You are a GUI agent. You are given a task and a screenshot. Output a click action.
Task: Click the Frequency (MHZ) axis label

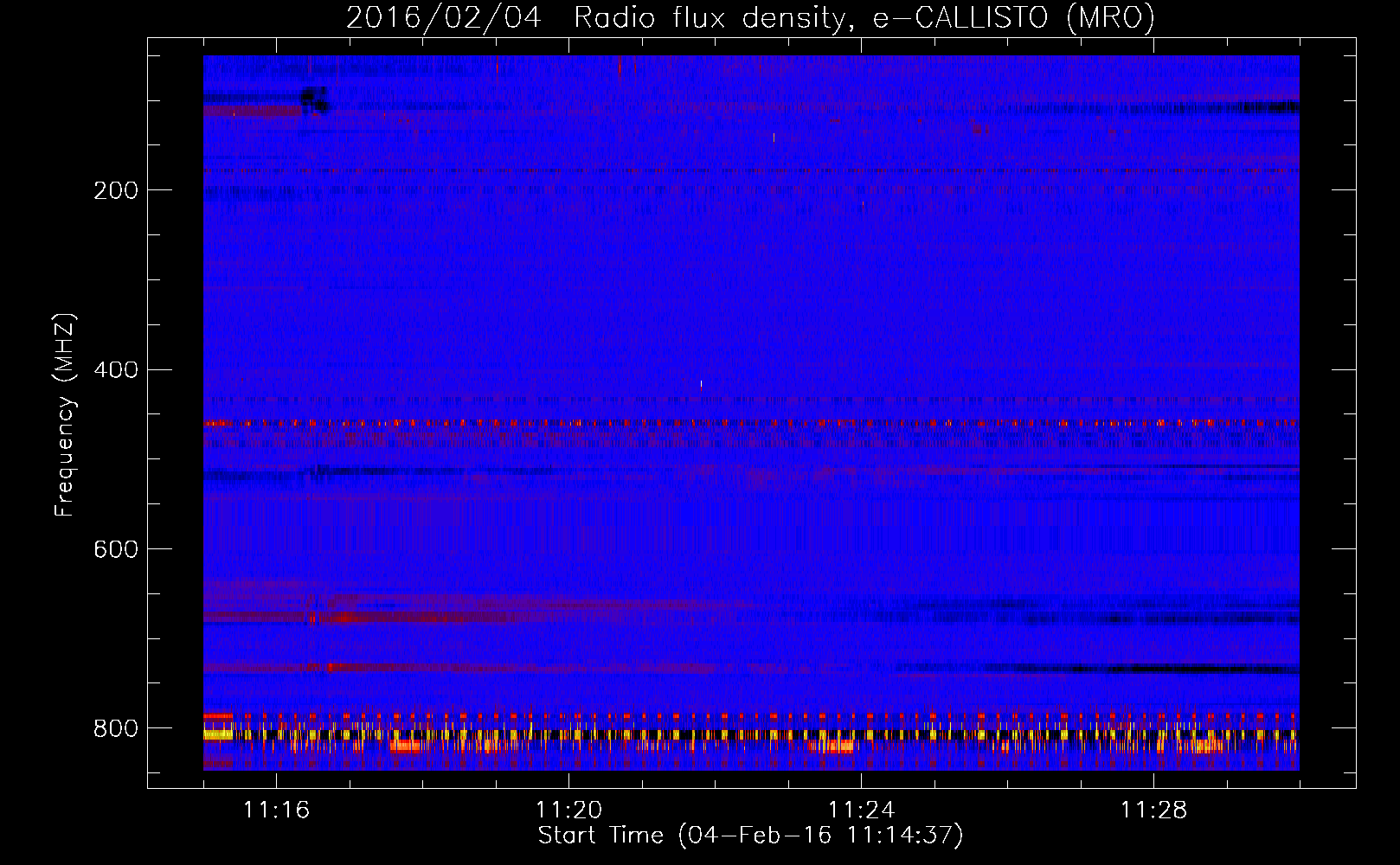(65, 415)
